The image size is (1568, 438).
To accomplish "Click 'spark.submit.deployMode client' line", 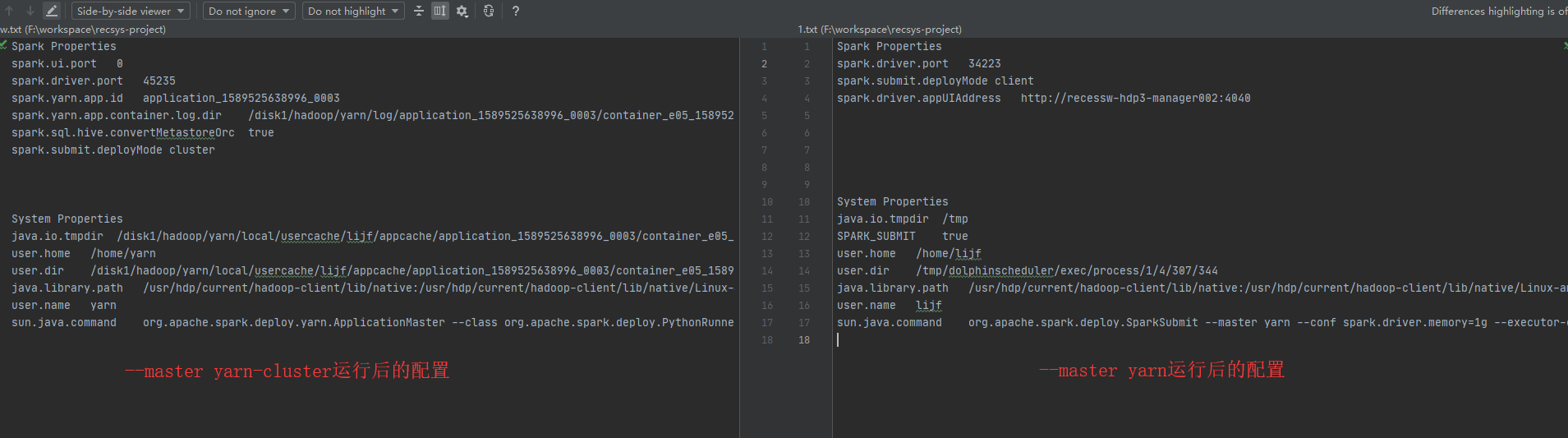I will point(936,81).
